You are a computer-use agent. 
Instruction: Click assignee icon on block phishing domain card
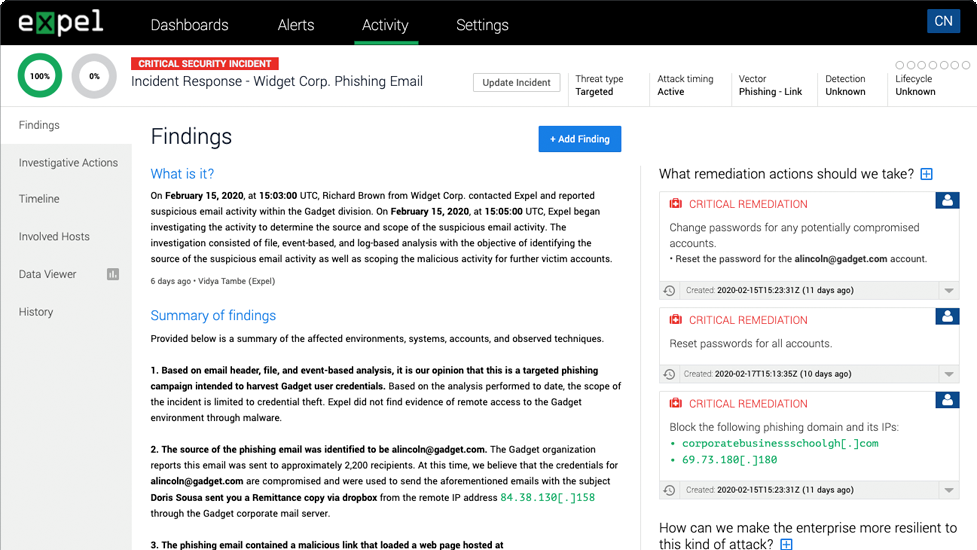(947, 400)
